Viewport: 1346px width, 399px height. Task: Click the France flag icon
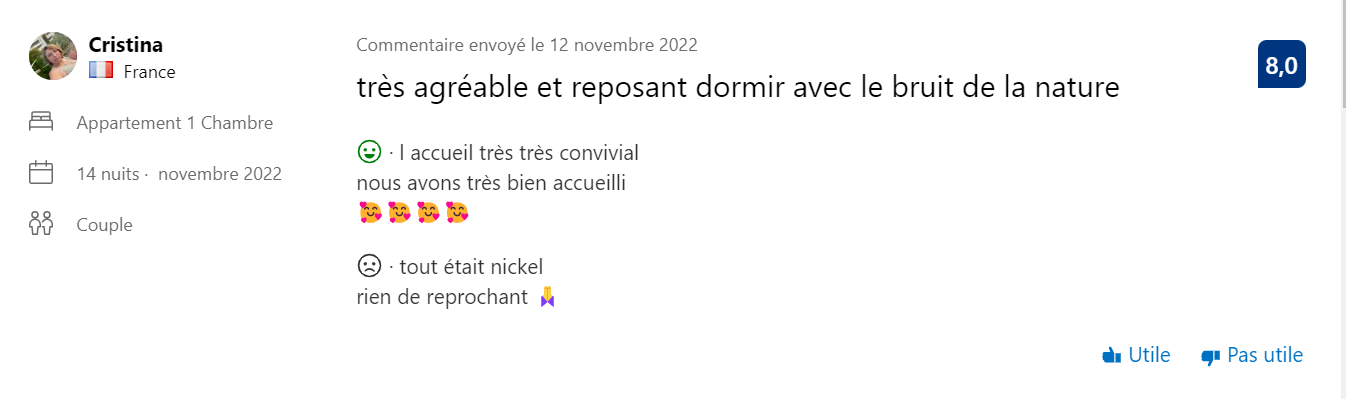tap(100, 71)
